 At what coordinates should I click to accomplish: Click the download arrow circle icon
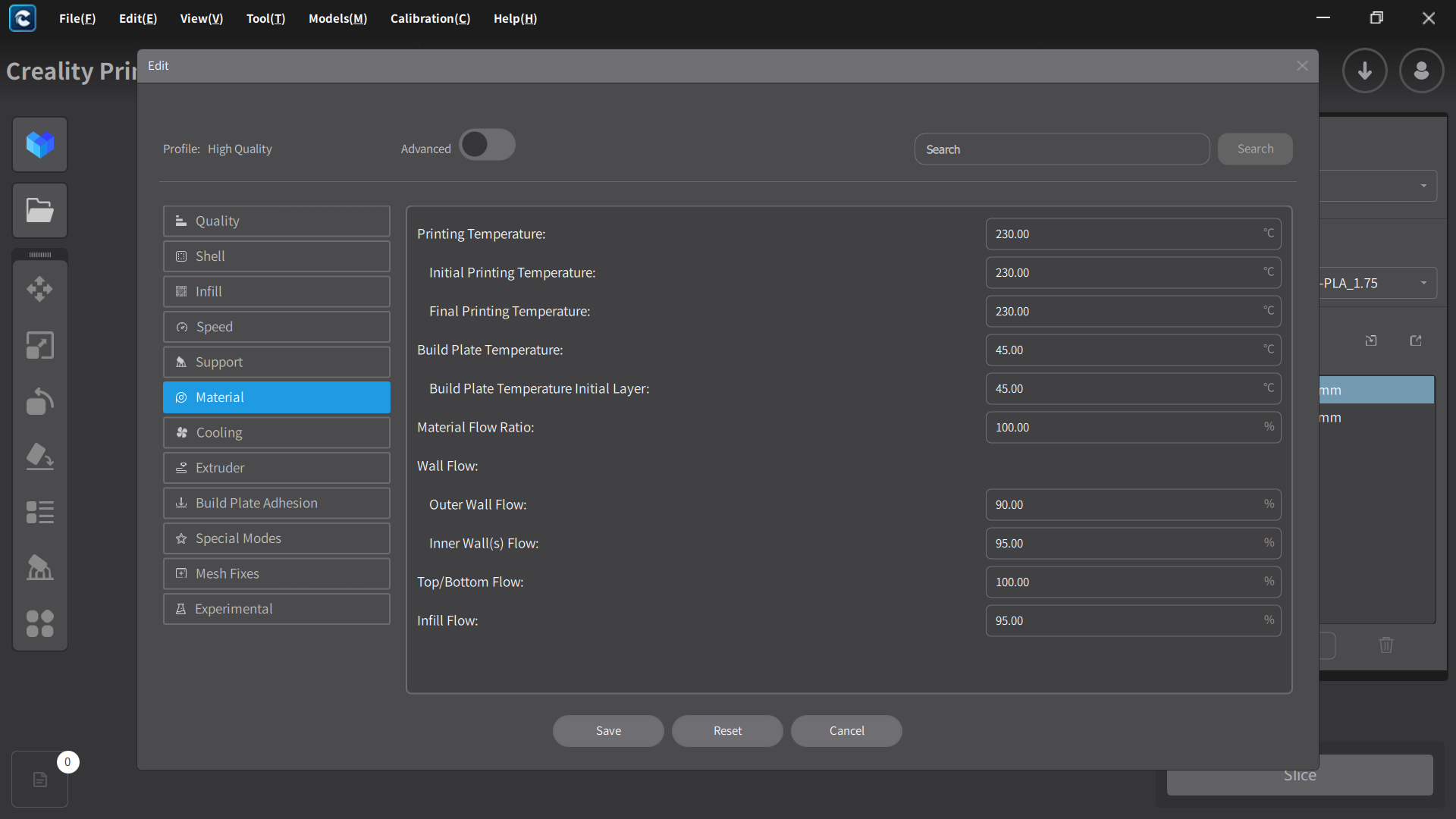(1365, 71)
